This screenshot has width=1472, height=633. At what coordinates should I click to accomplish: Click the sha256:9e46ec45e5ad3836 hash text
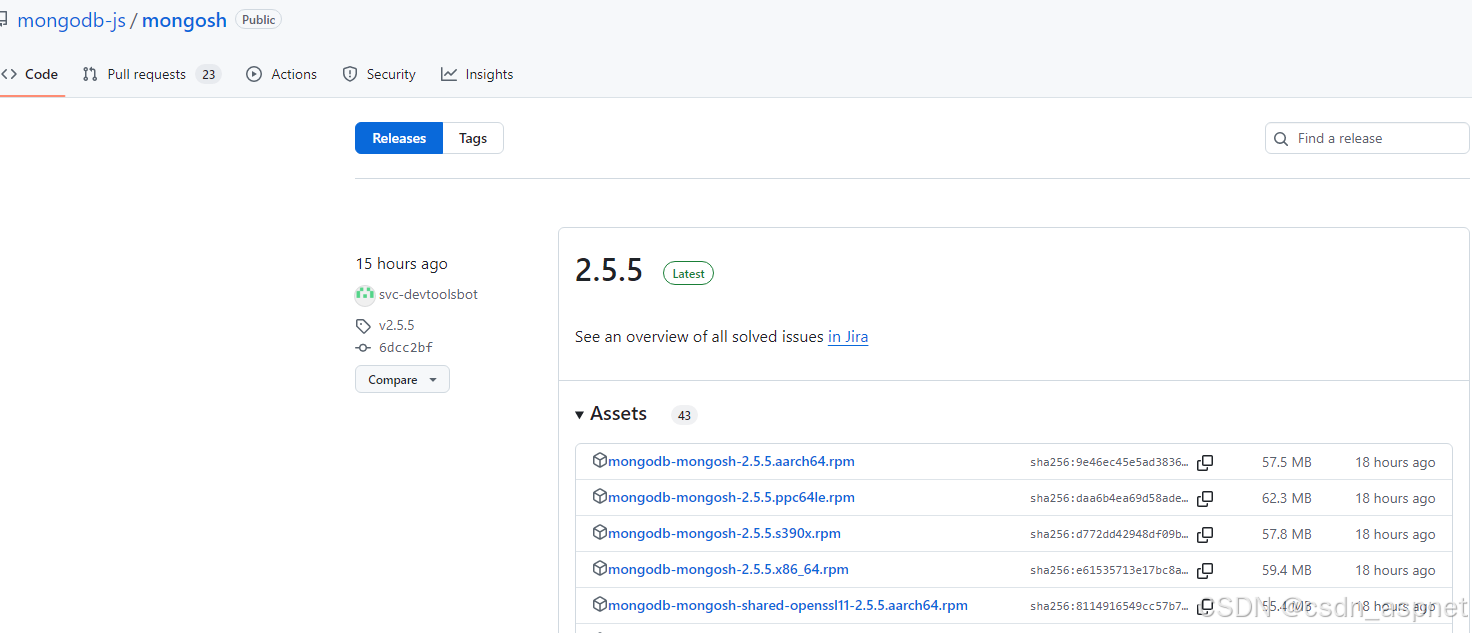(1110, 462)
